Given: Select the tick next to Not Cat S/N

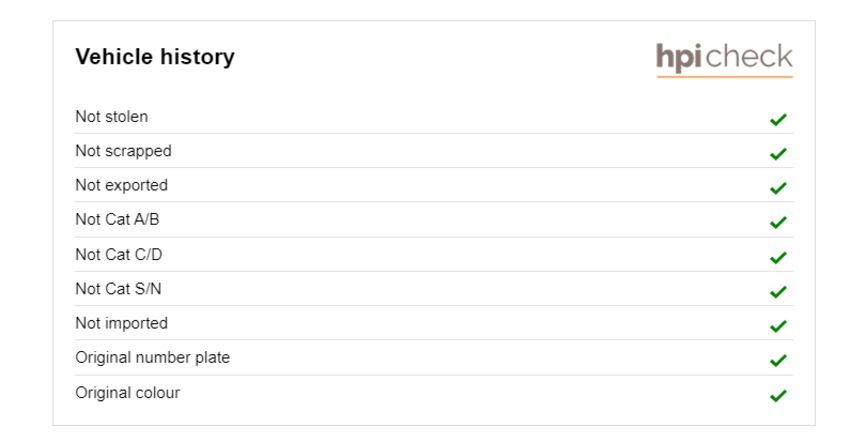Looking at the screenshot, I should [x=778, y=292].
